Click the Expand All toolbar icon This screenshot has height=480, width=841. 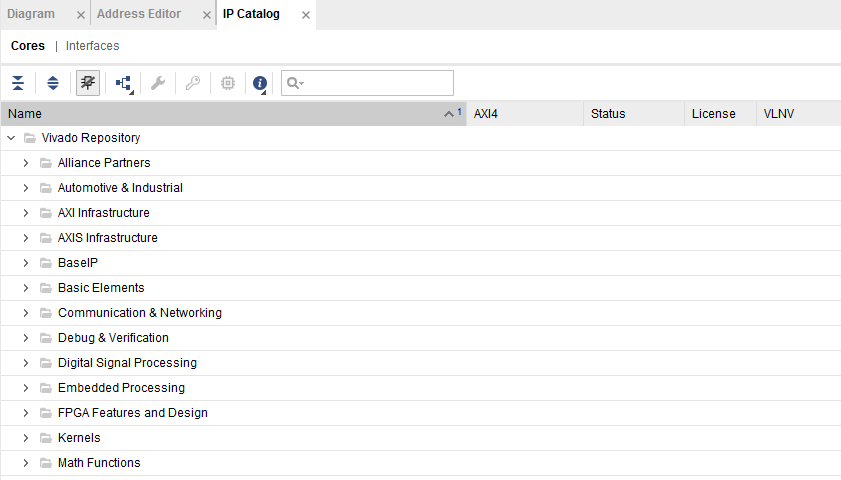click(x=53, y=83)
